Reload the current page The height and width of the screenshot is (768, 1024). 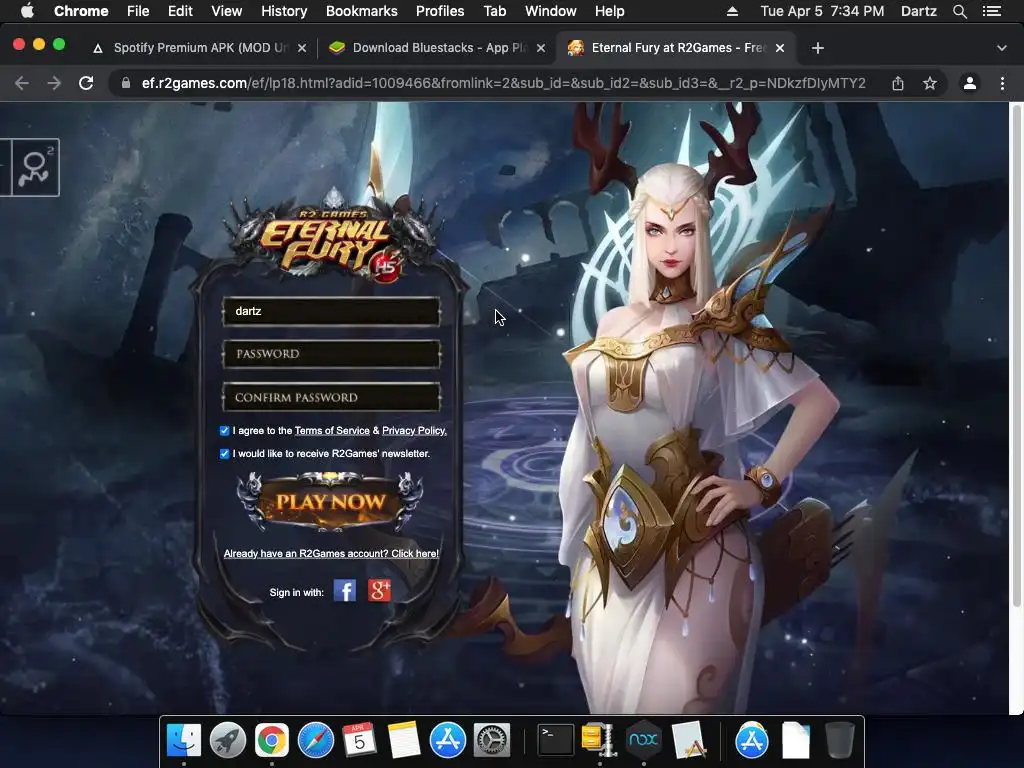pos(86,83)
